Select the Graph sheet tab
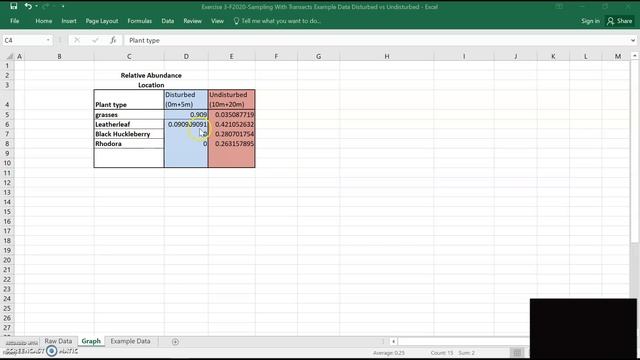This screenshot has width=640, height=360. click(91, 341)
